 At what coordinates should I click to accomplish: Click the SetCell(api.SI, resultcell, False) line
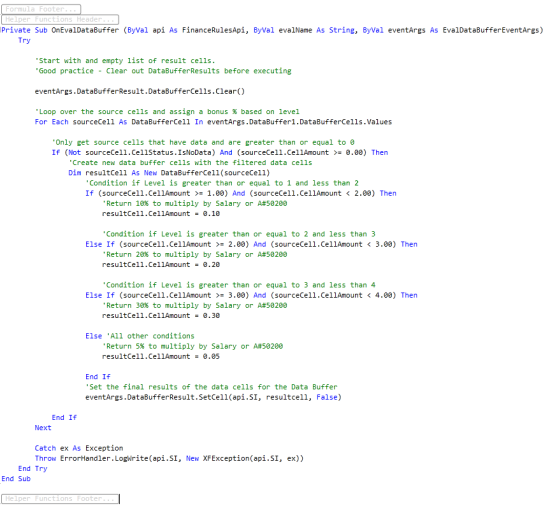click(x=213, y=397)
